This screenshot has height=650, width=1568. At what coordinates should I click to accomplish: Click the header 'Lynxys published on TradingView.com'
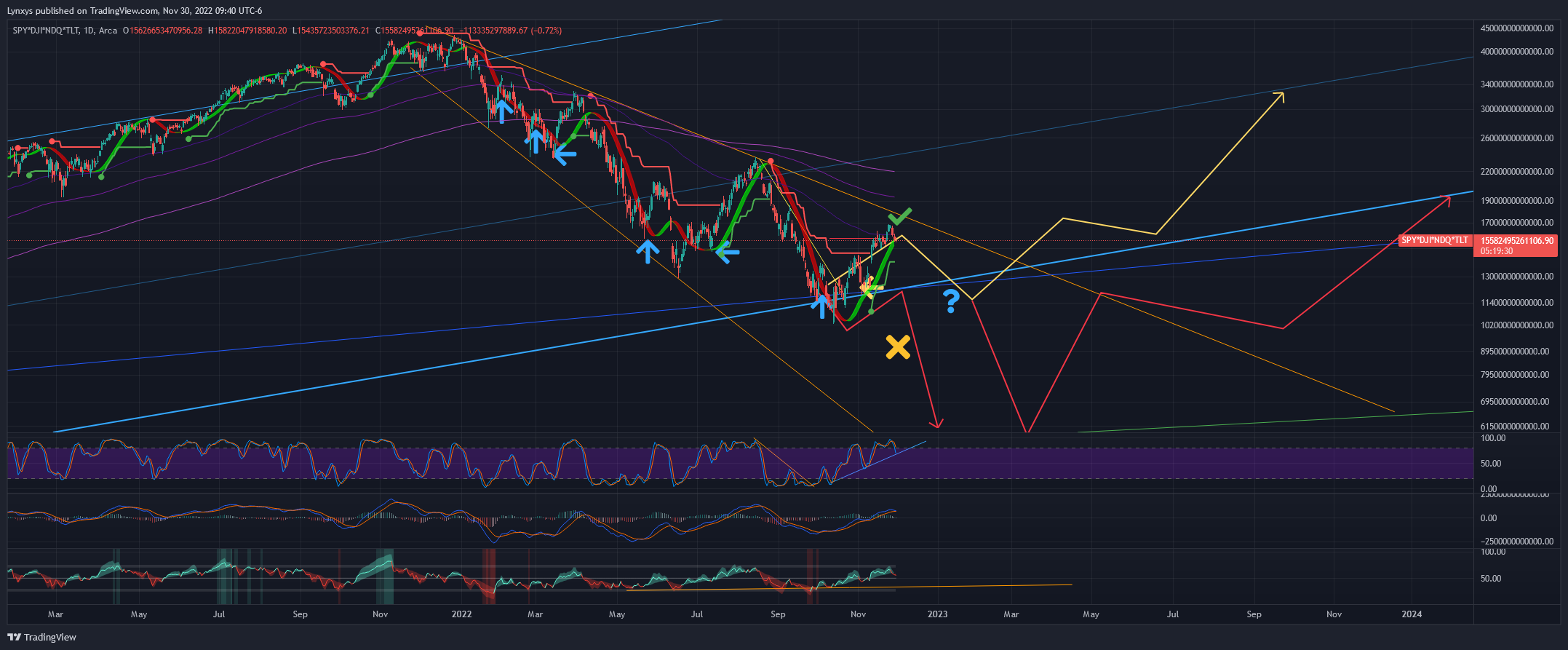(x=82, y=11)
